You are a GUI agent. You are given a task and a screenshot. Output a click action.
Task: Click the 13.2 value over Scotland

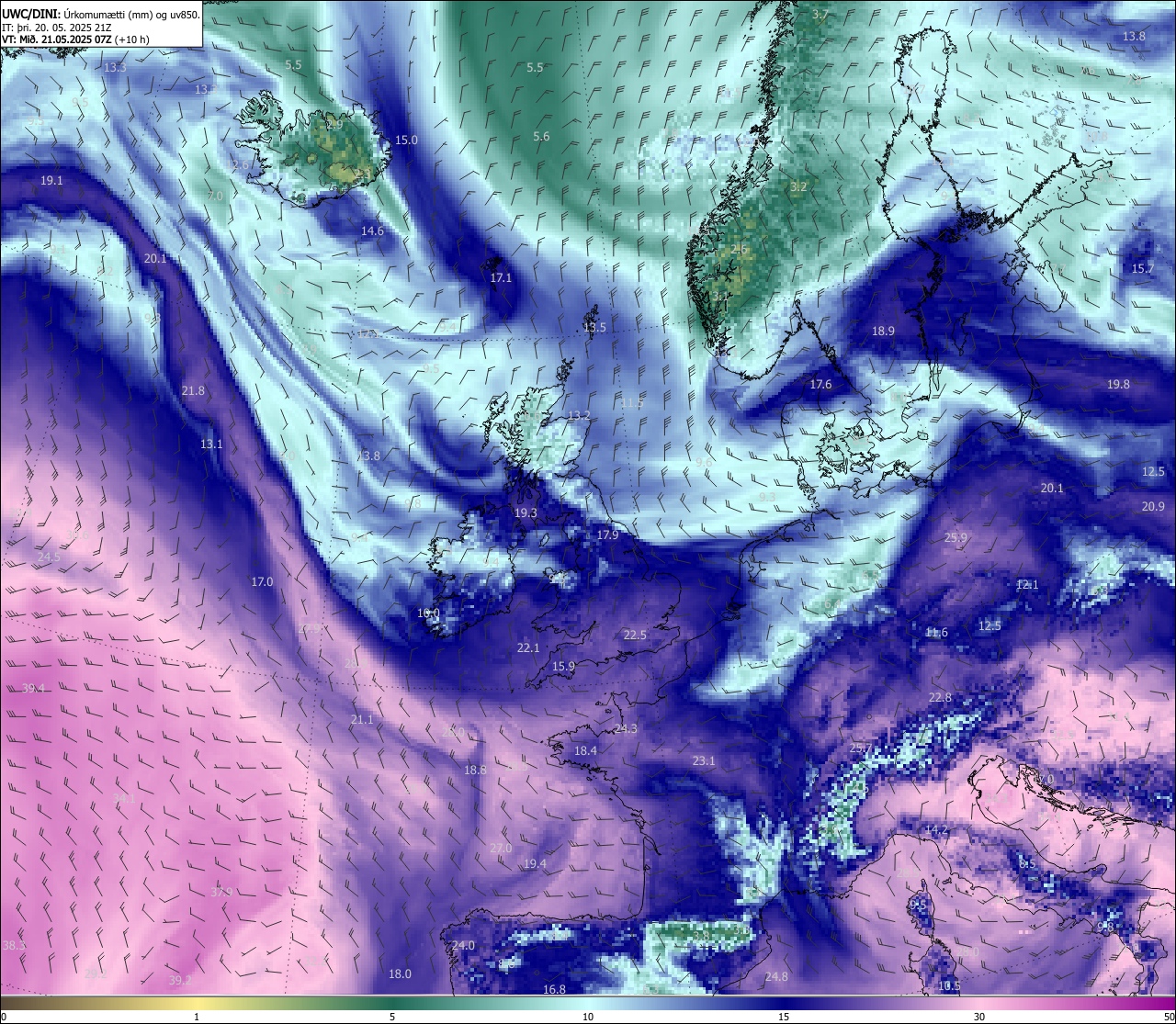(579, 416)
